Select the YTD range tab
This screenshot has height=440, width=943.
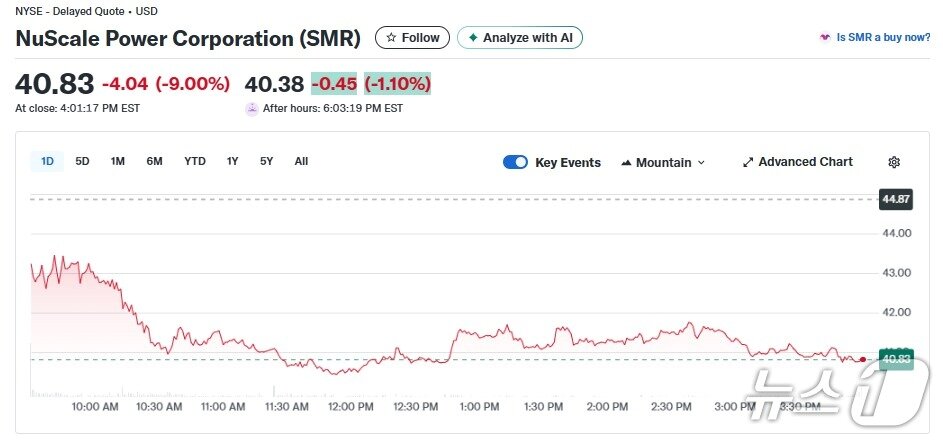[x=195, y=161]
